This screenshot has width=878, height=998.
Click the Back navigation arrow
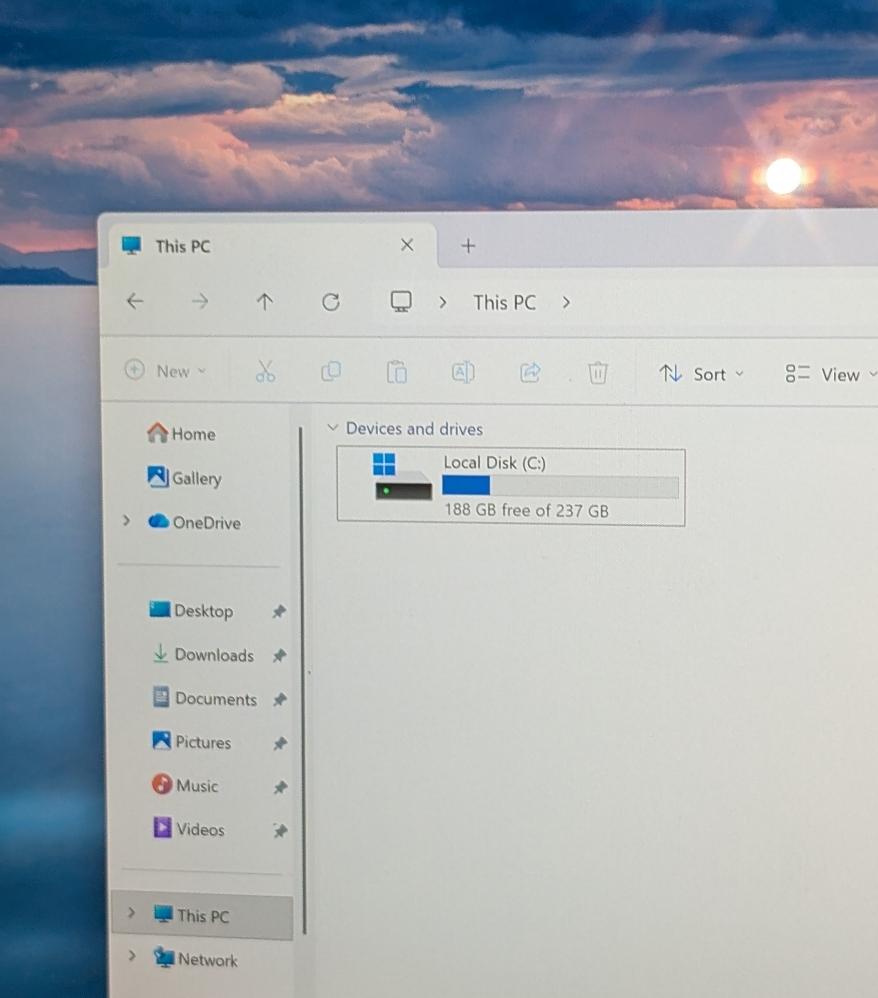135,302
